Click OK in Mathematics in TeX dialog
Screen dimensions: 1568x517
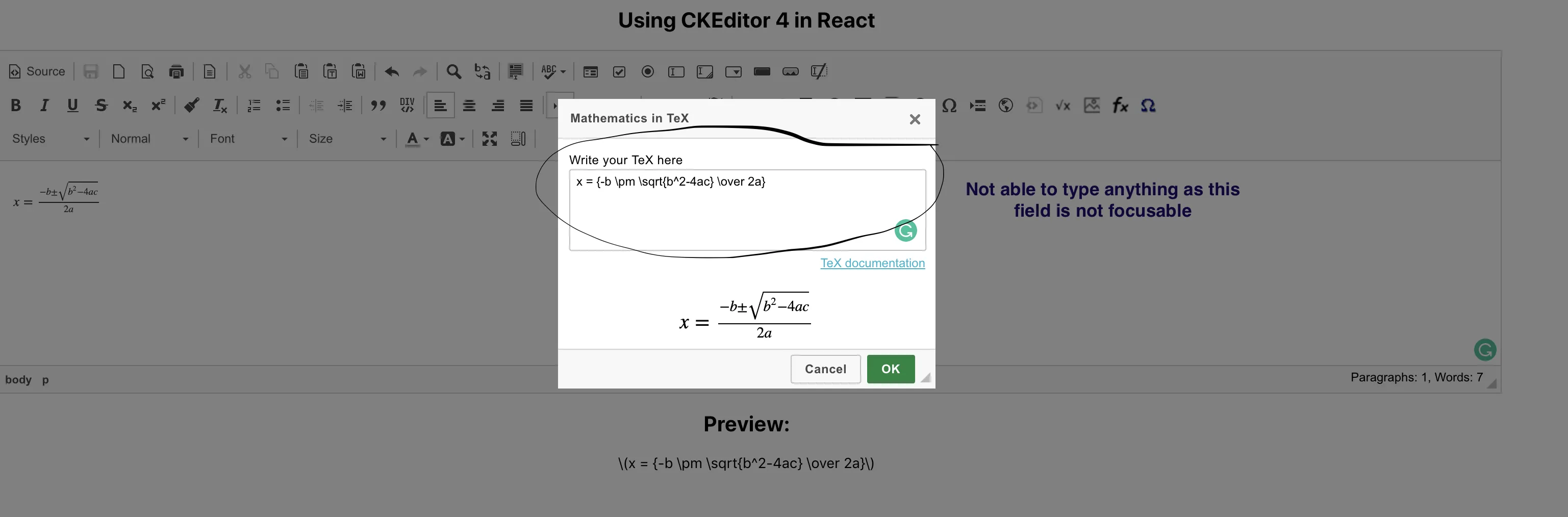tap(891, 369)
